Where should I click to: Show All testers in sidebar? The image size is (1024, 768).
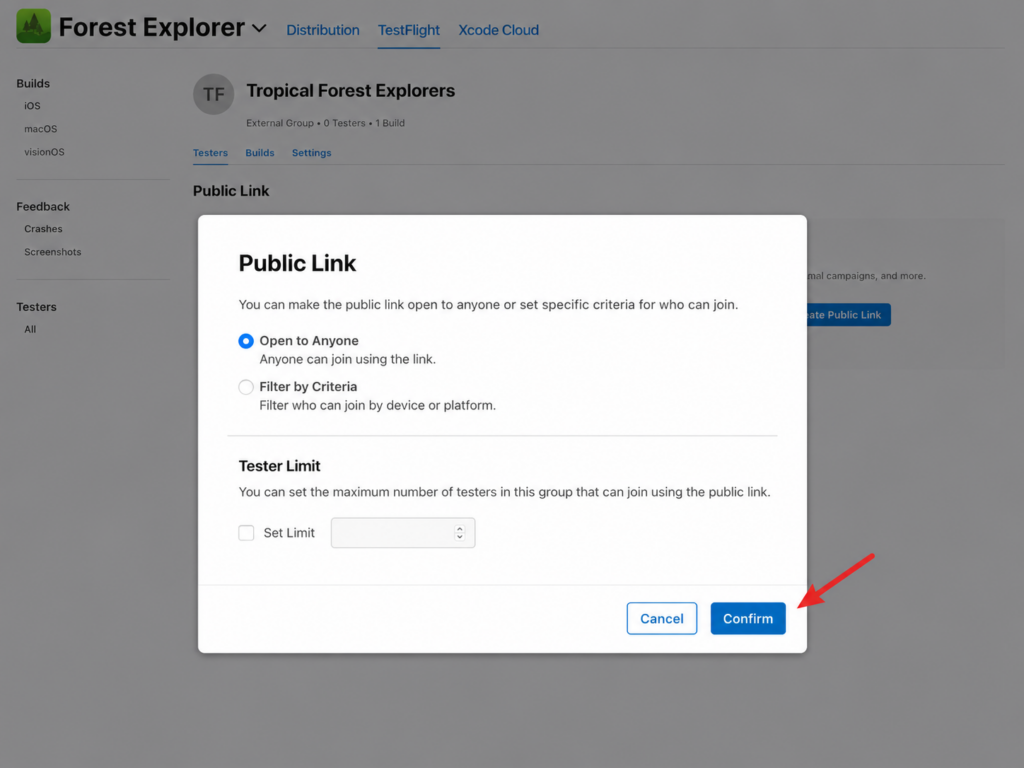[30, 329]
